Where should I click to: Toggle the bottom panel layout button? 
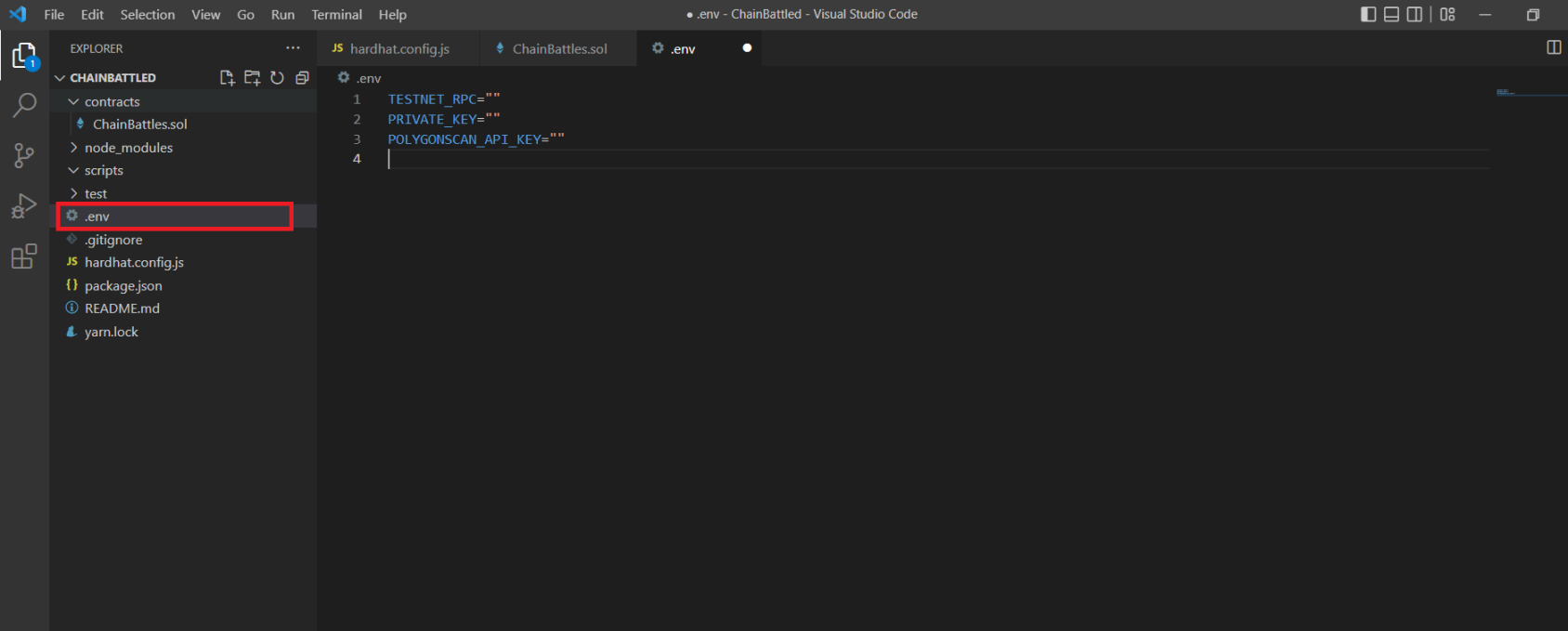coord(1392,14)
